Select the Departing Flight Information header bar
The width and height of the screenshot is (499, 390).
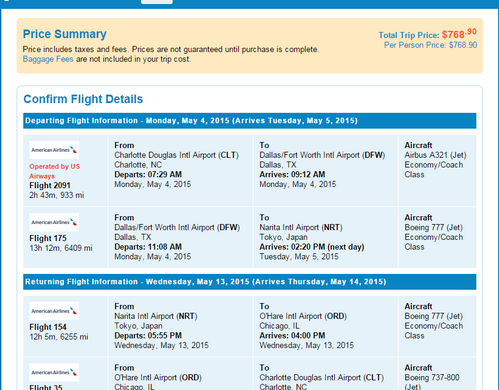(250, 121)
